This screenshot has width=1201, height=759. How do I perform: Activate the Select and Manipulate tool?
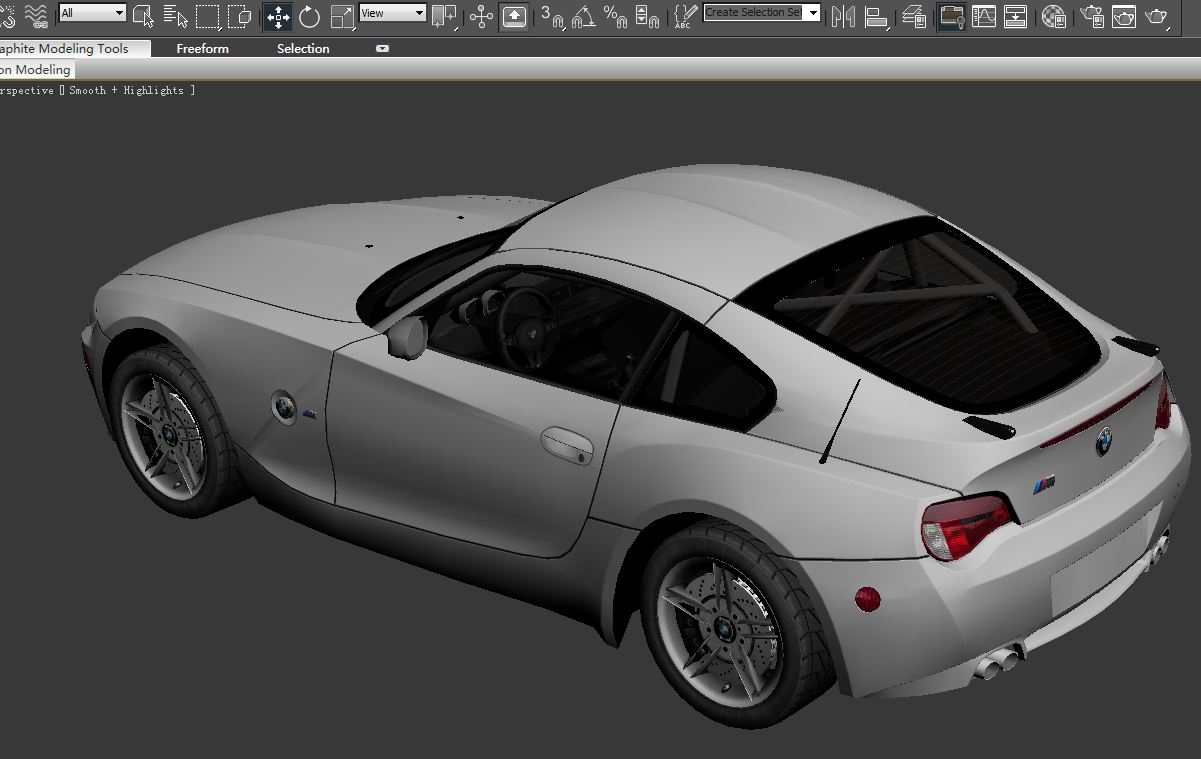point(481,16)
